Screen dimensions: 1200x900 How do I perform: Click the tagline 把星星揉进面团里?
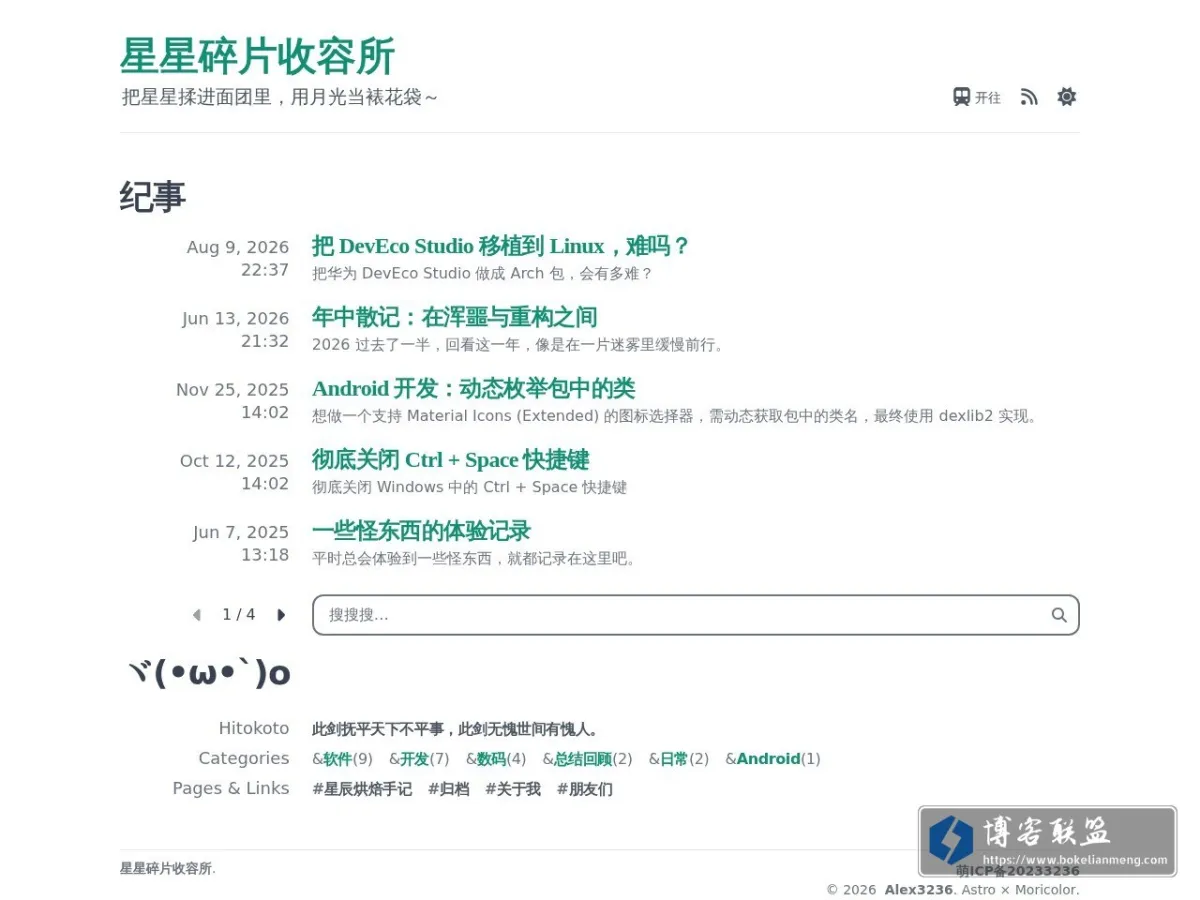(280, 97)
